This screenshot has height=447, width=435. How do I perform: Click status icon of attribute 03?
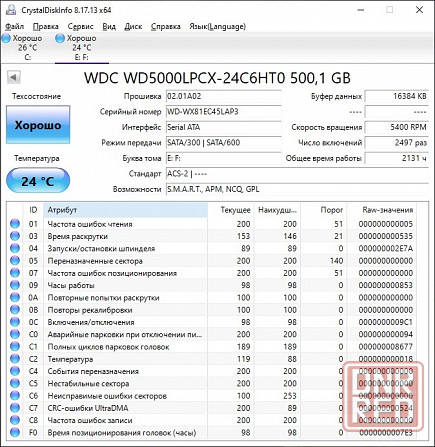tap(15, 236)
